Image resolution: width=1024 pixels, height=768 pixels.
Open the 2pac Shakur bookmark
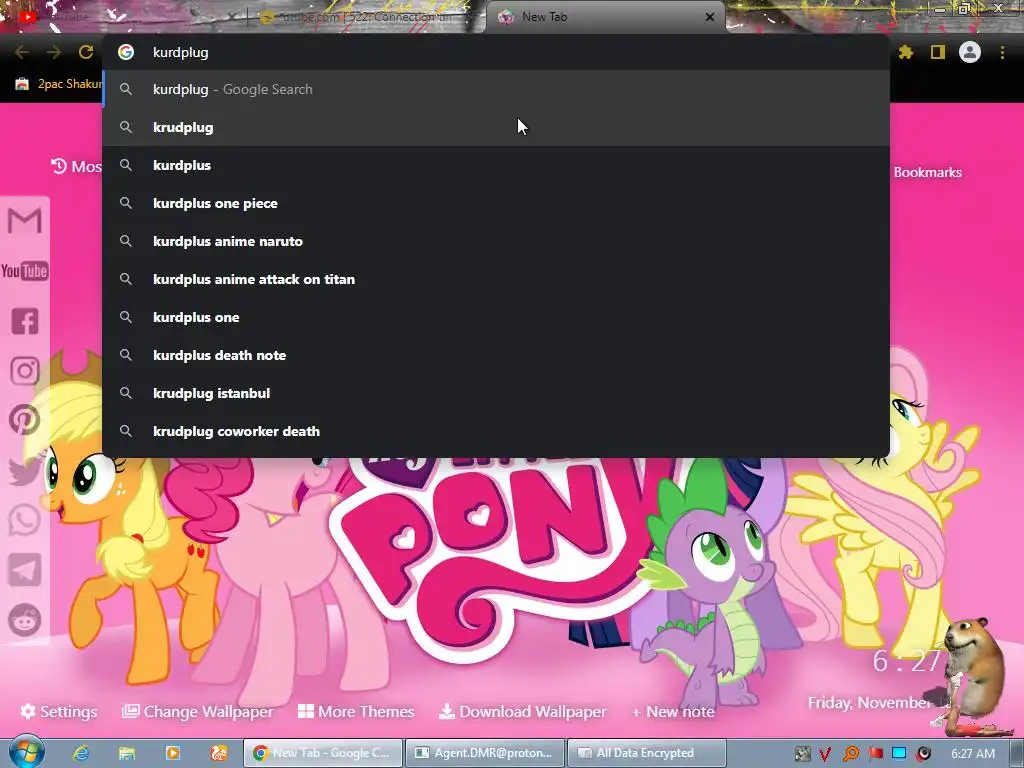click(59, 84)
